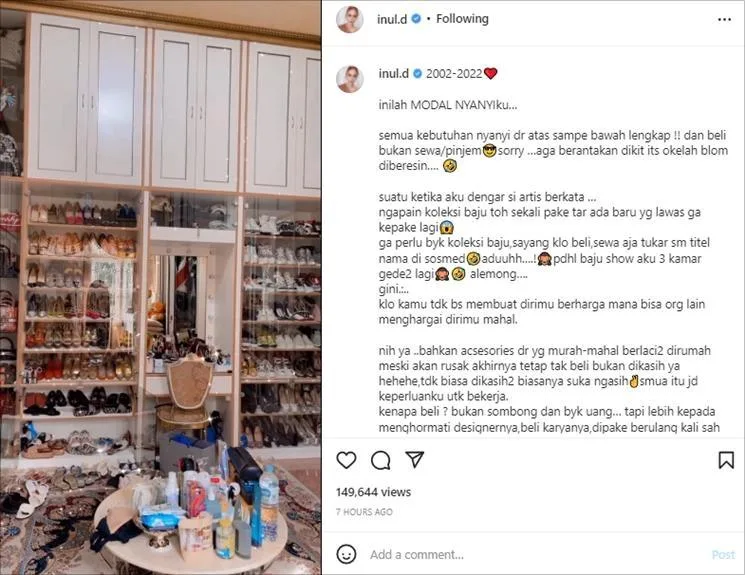The width and height of the screenshot is (745, 575).
Task: Click the verified badge next to the caption username
Action: click(418, 74)
